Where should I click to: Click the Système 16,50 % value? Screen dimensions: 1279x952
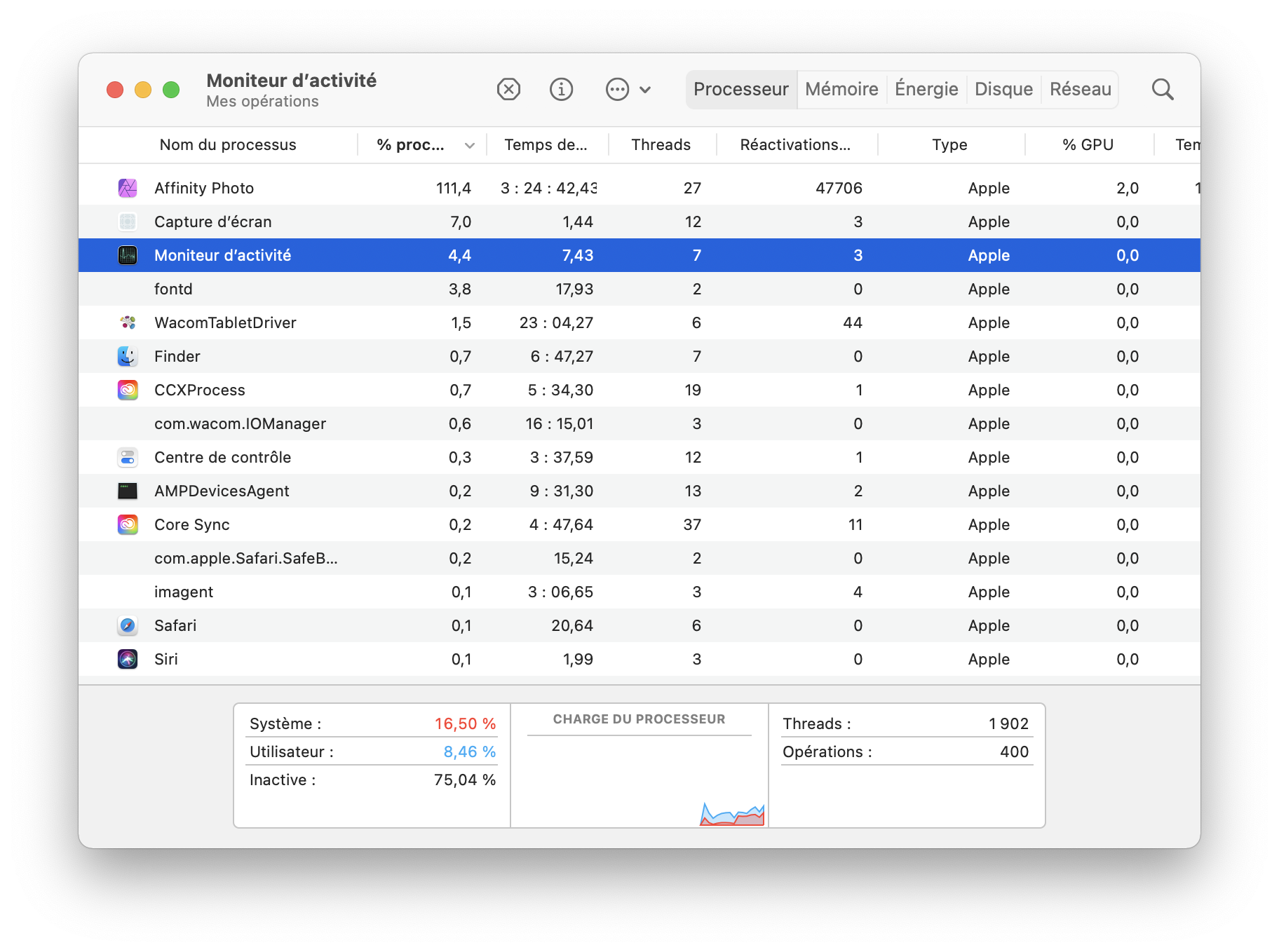tap(465, 723)
